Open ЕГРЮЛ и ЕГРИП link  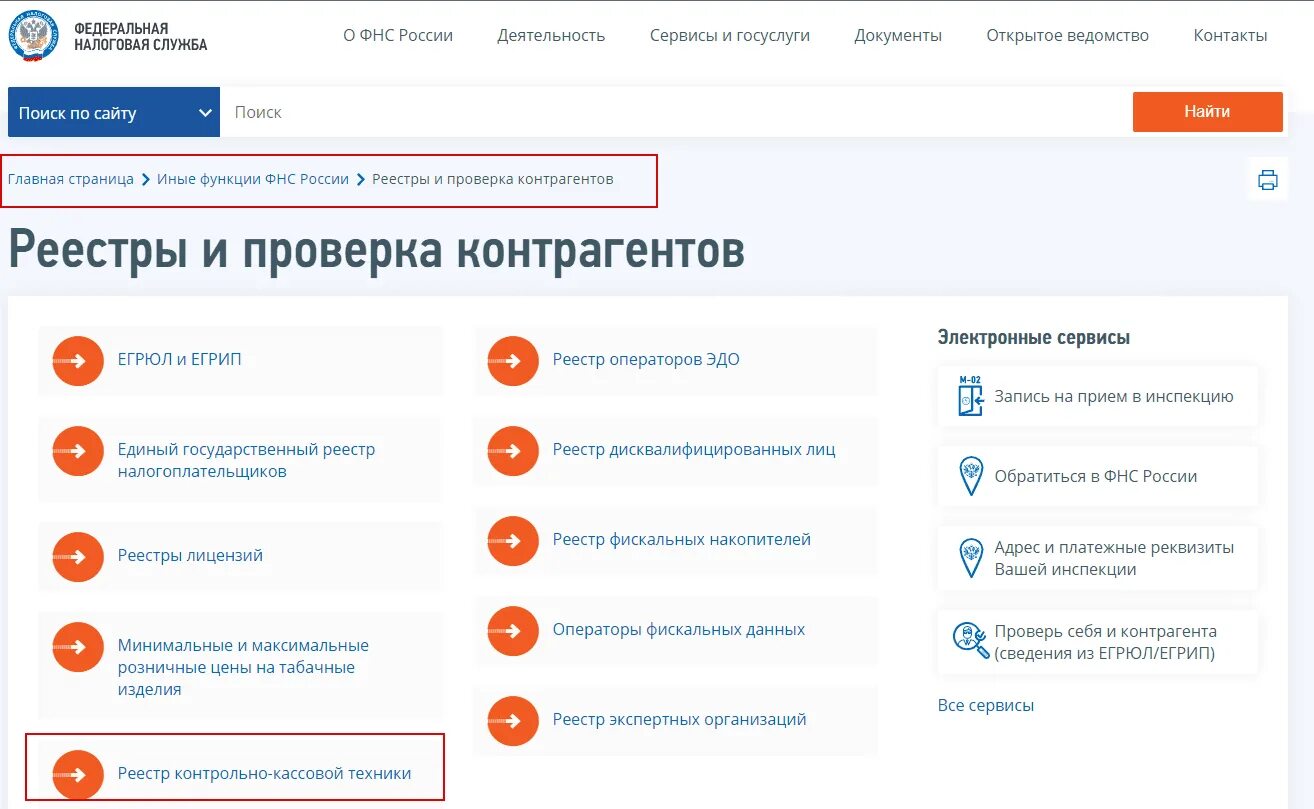[x=180, y=360]
